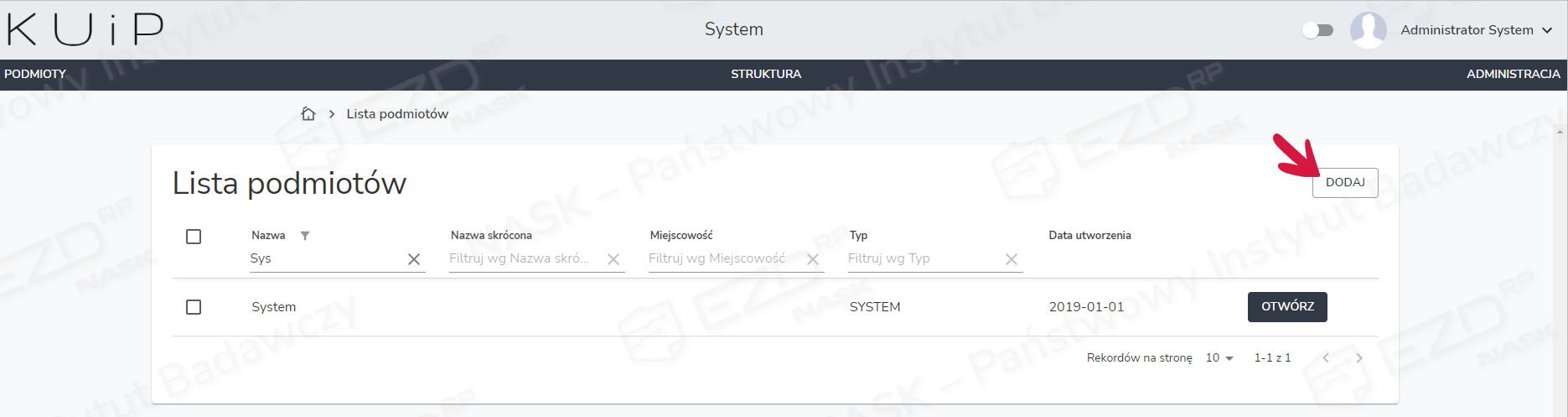Go to next page of records
Image resolution: width=1568 pixels, height=417 pixels.
coord(1359,358)
